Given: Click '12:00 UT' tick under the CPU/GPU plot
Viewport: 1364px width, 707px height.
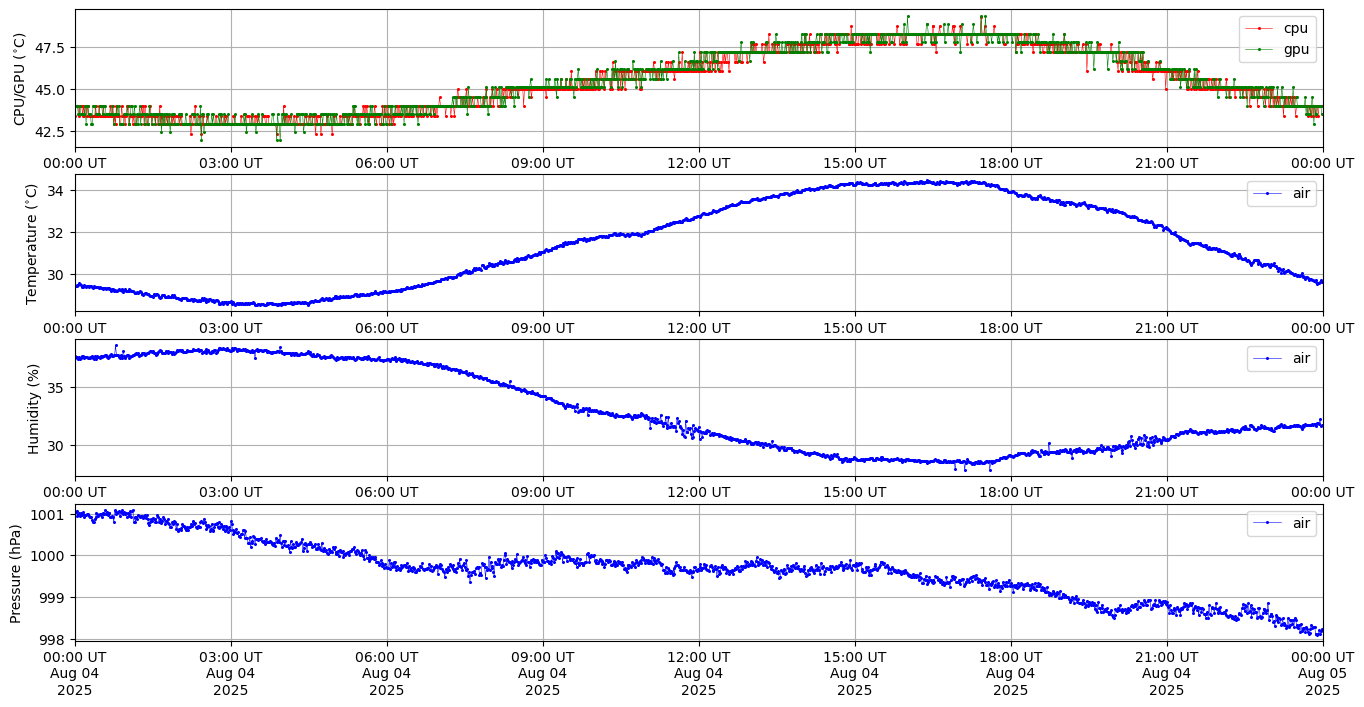Looking at the screenshot, I should click(699, 163).
